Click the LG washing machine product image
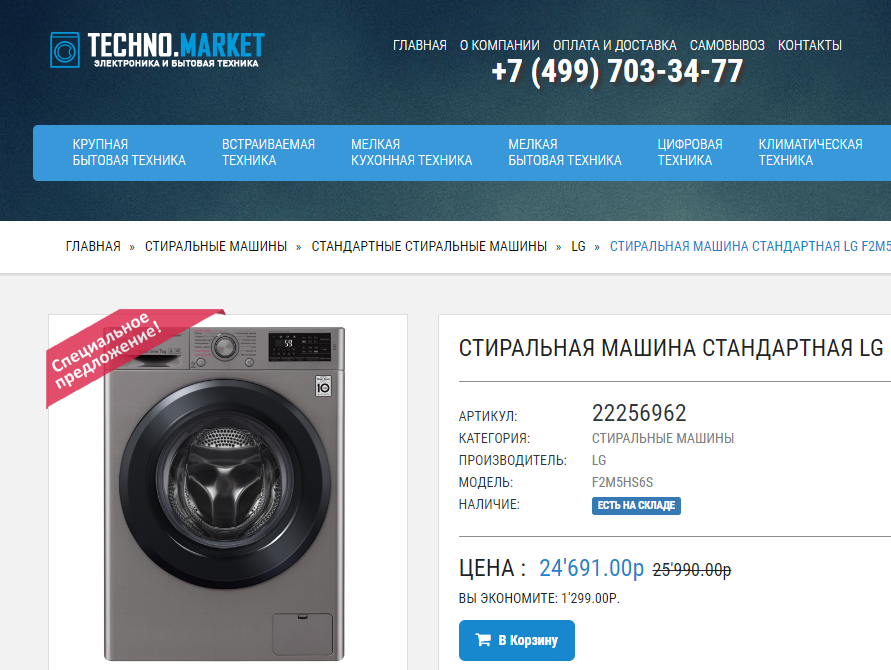The height and width of the screenshot is (670, 891). [224, 493]
